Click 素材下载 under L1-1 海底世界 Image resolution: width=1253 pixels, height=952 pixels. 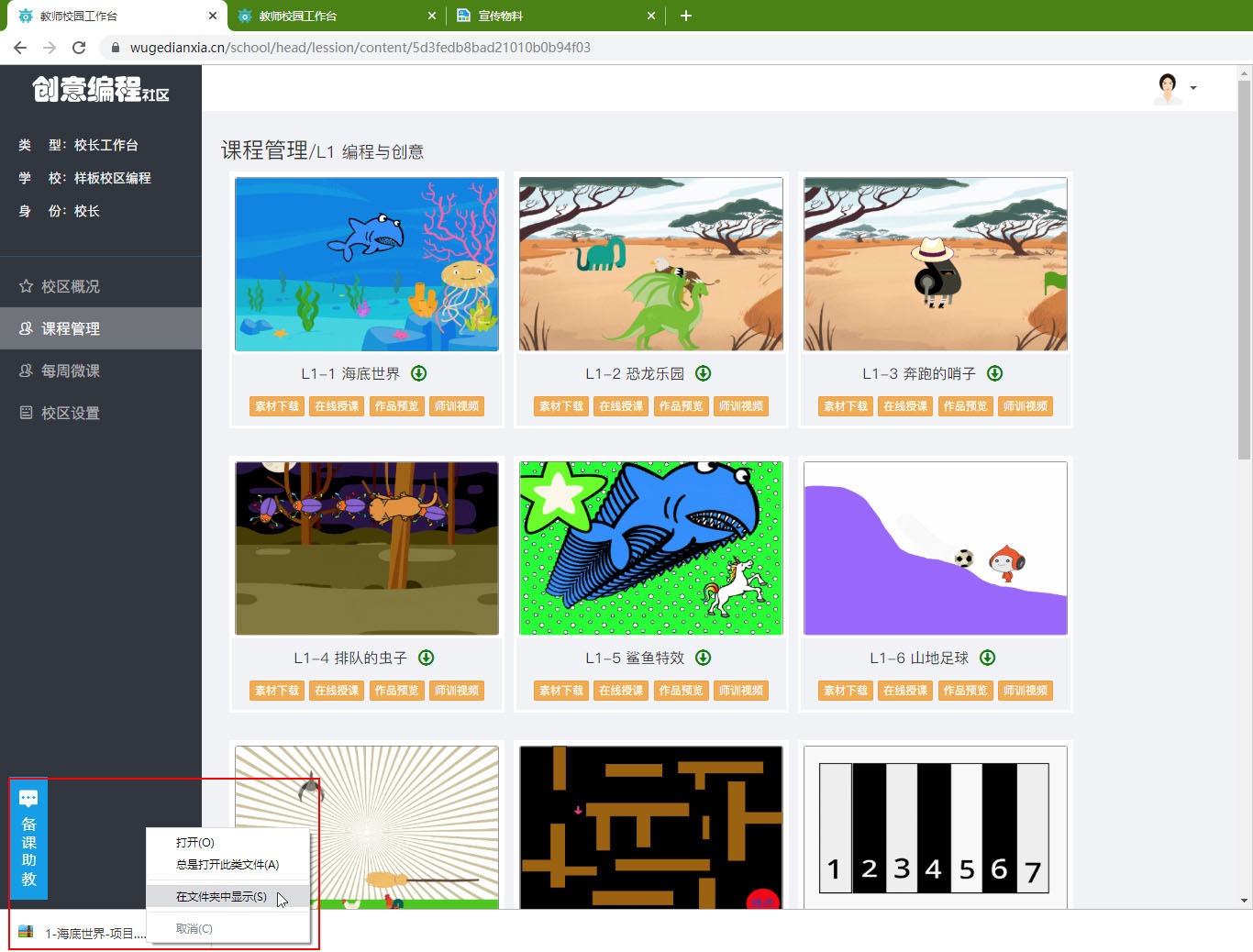(x=277, y=406)
